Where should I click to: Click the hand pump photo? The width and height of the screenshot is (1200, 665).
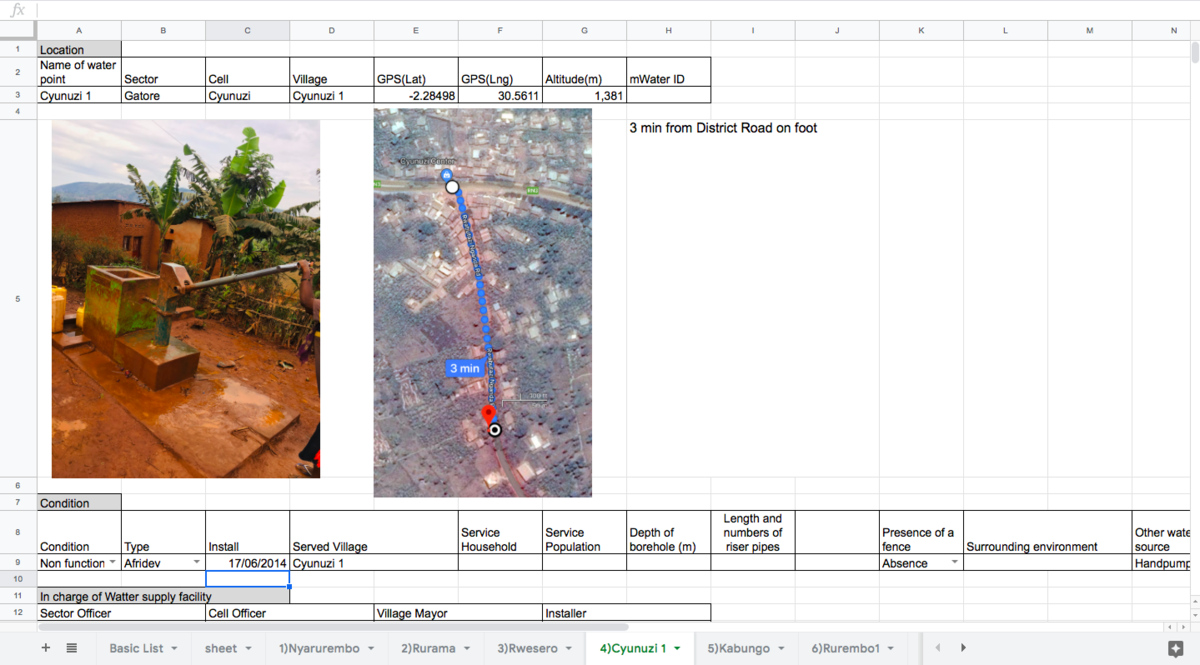pyautogui.click(x=186, y=299)
